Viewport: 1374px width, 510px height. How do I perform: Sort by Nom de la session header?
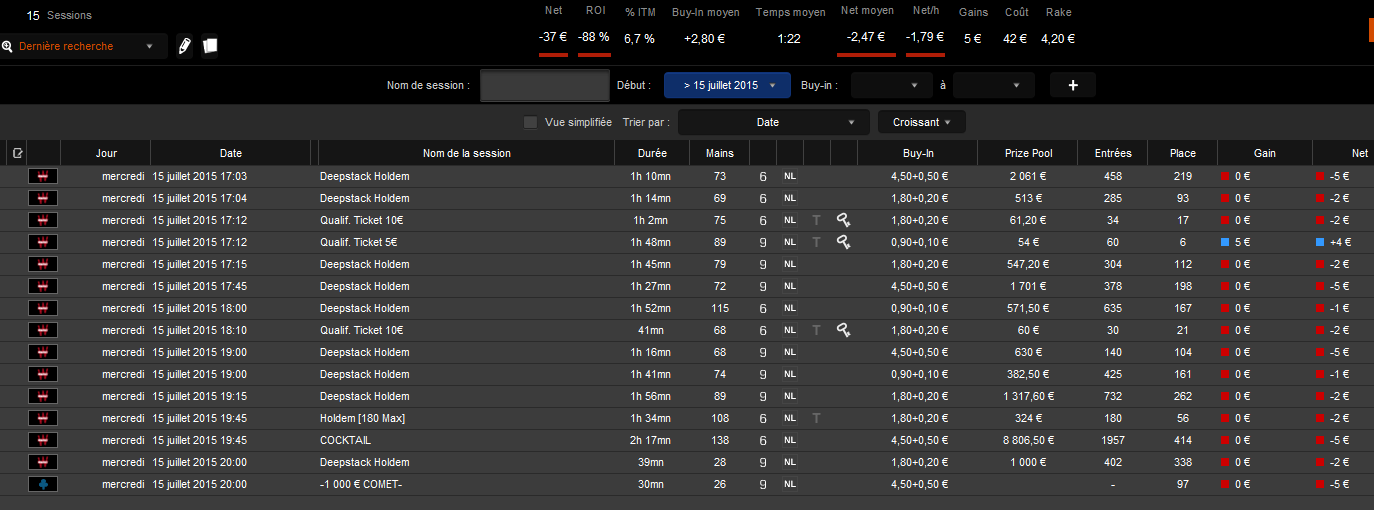[x=467, y=153]
